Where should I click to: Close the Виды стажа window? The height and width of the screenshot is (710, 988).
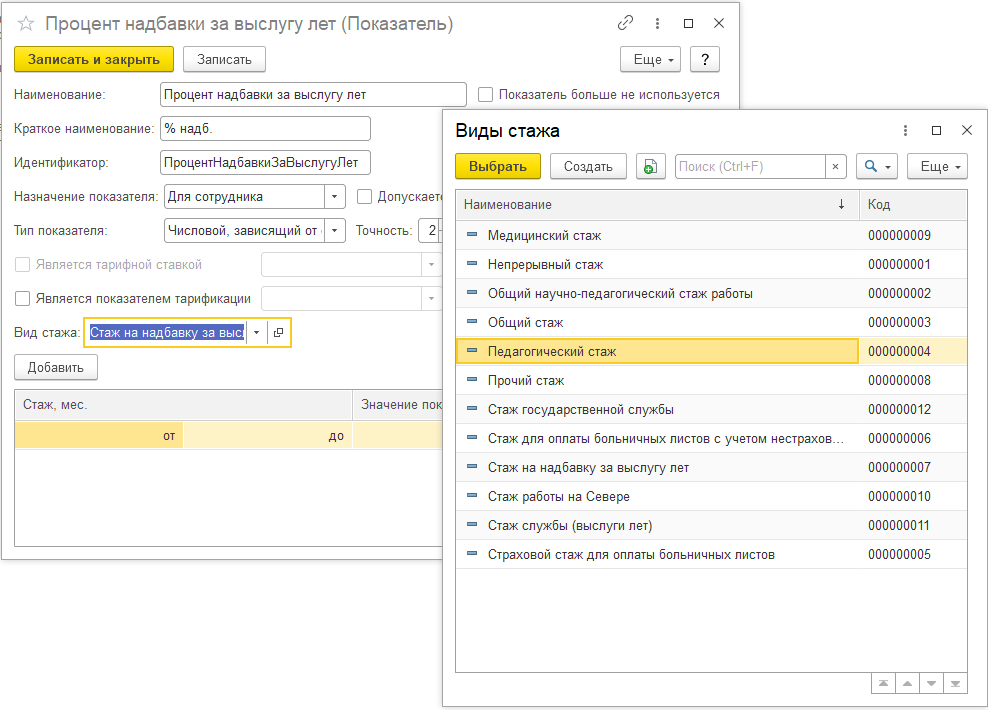click(967, 130)
